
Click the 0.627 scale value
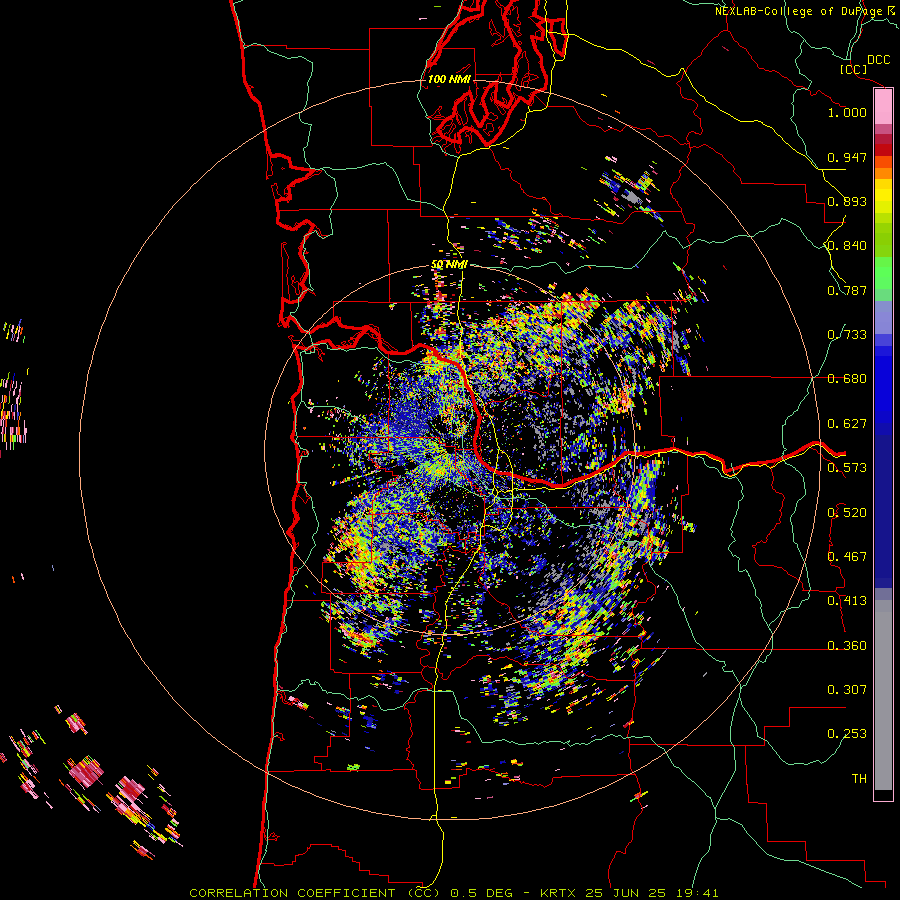(x=847, y=424)
